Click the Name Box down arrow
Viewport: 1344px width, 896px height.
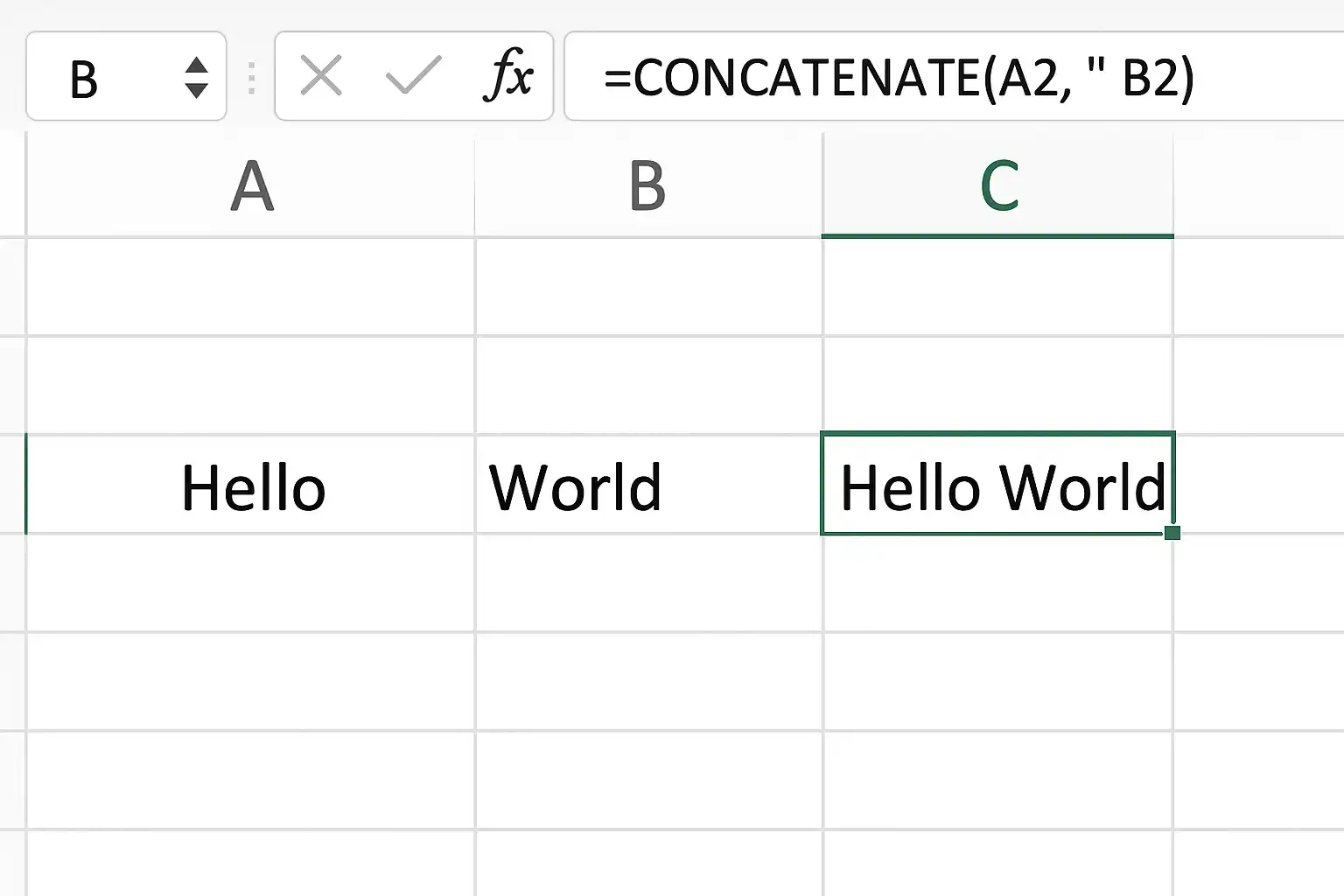point(196,89)
